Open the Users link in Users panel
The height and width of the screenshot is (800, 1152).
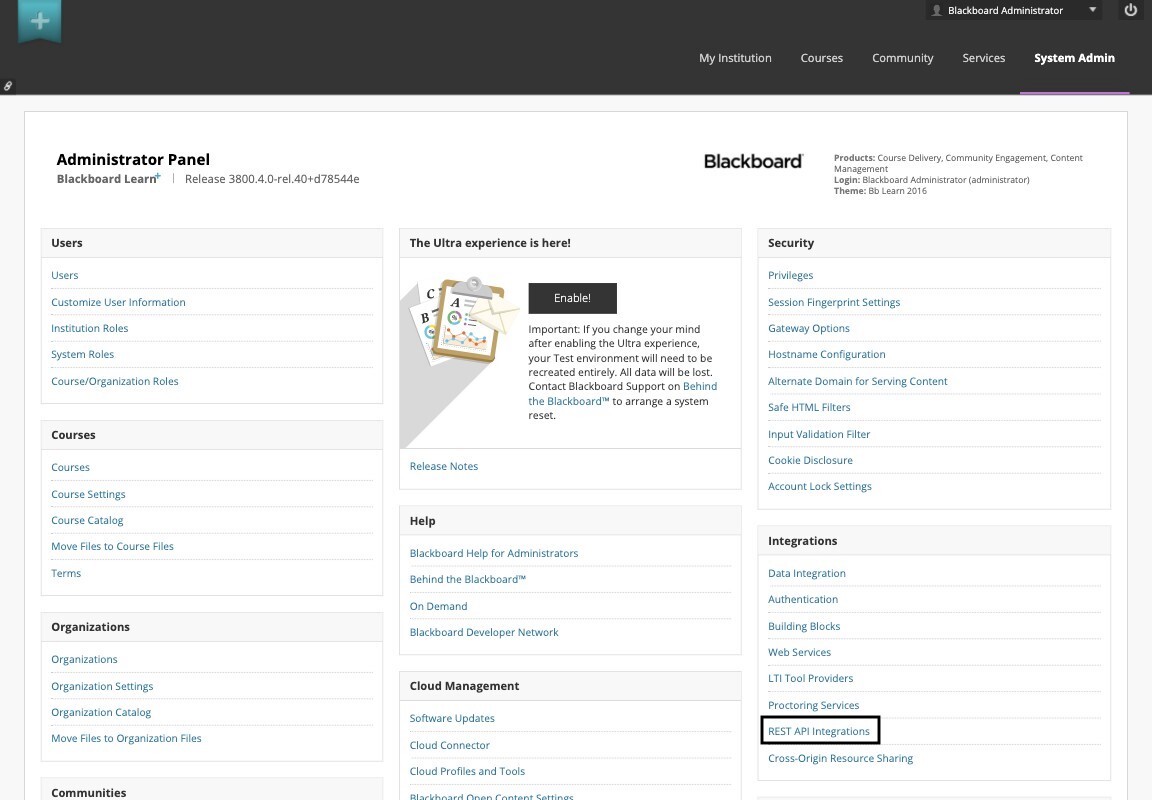pyautogui.click(x=65, y=275)
